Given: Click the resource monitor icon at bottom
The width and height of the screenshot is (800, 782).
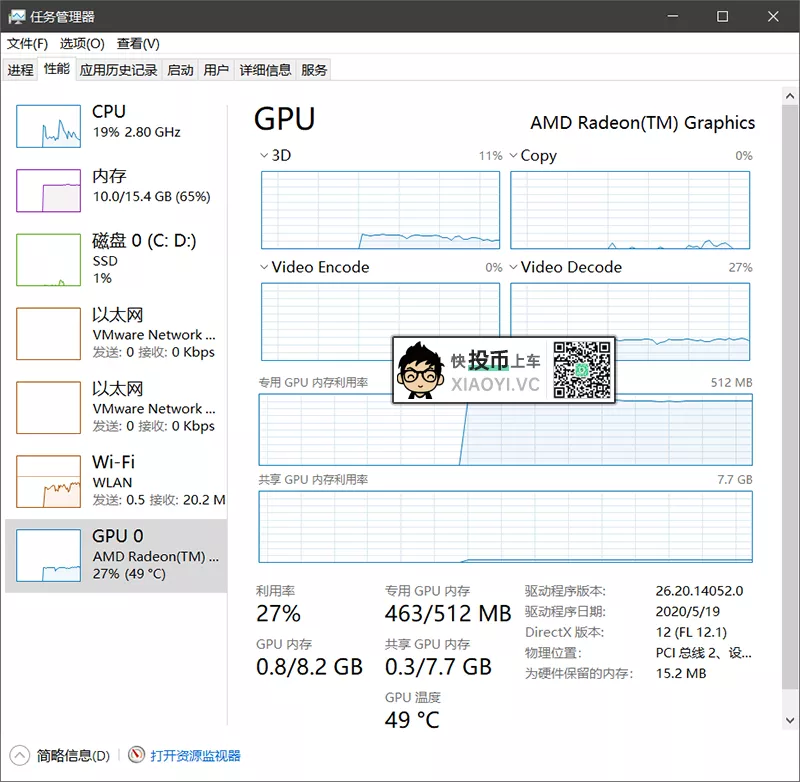Looking at the screenshot, I should tap(137, 756).
